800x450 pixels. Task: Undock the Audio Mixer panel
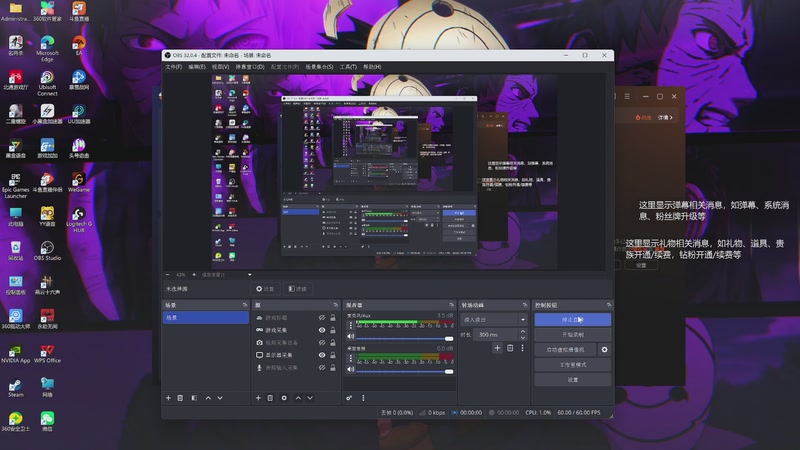click(x=451, y=305)
